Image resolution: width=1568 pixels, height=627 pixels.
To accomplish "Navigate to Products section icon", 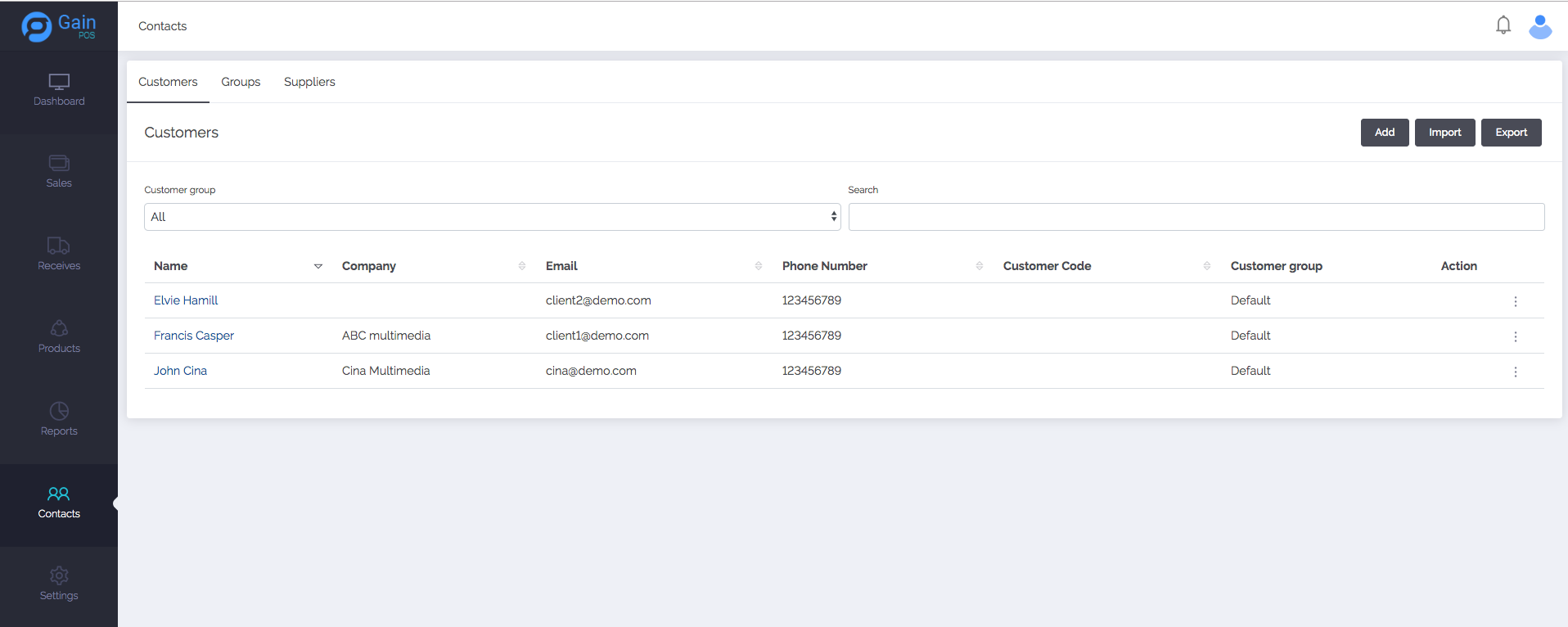I will click(x=59, y=328).
